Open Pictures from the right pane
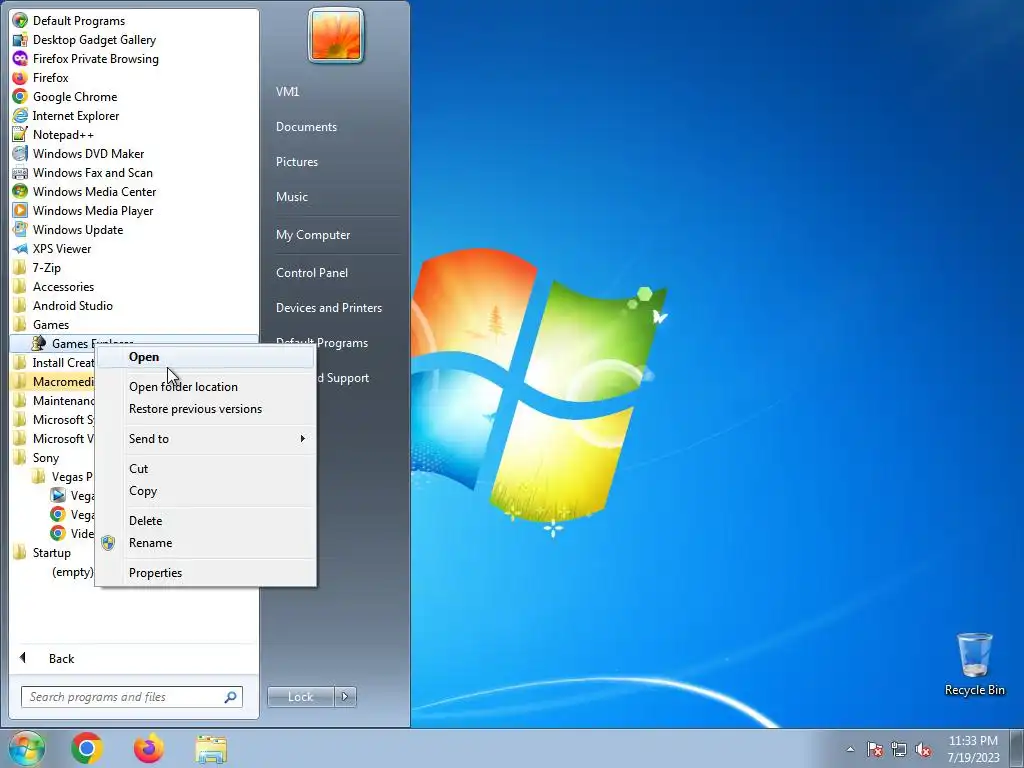Screen dimensions: 1024x768 [296, 162]
